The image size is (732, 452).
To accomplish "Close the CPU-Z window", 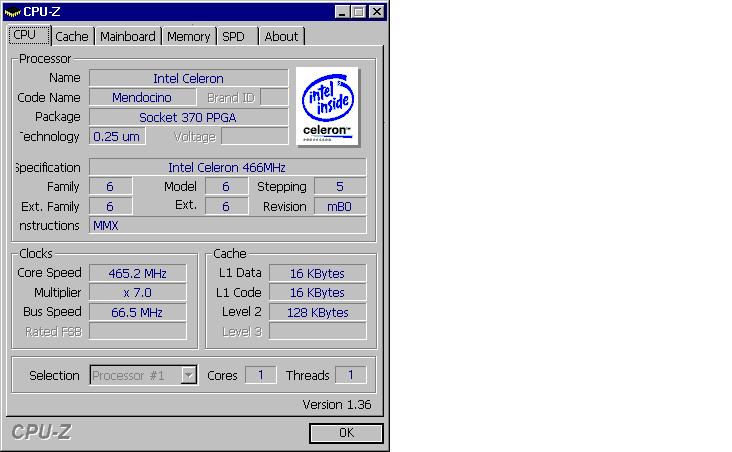I will [x=376, y=12].
